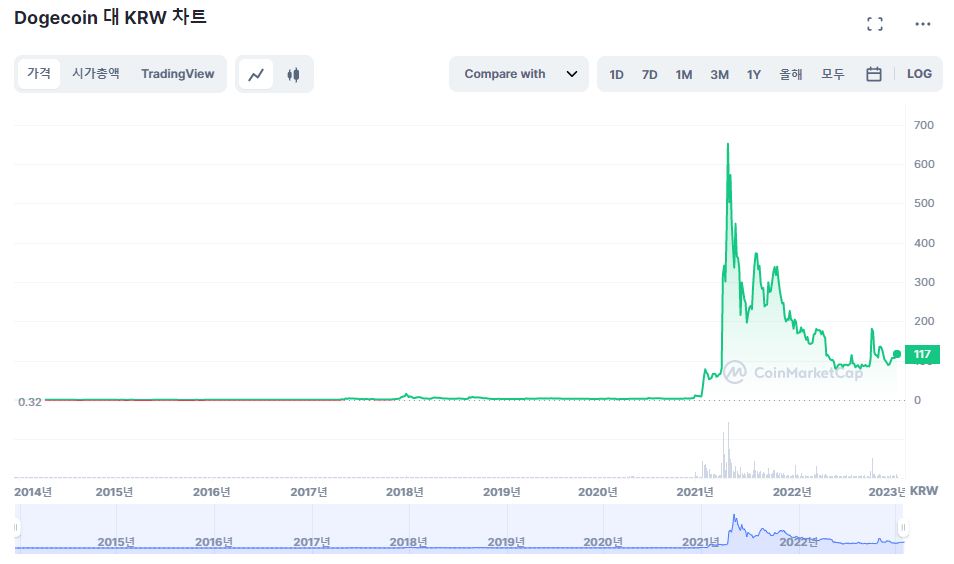The width and height of the screenshot is (954, 564).
Task: Click the 0.32 starting price label
Action: (x=30, y=402)
